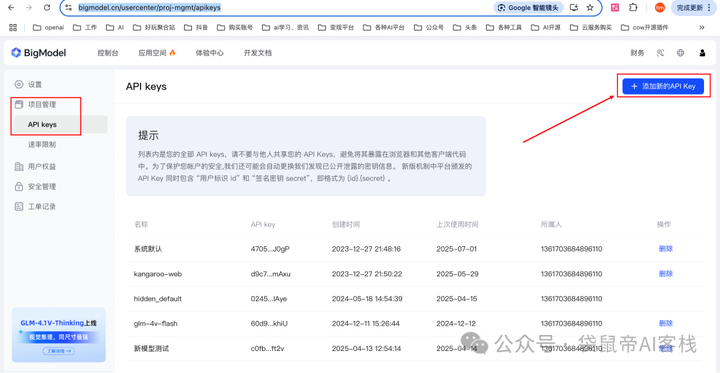Click the 添加新的API Key button

pos(663,86)
